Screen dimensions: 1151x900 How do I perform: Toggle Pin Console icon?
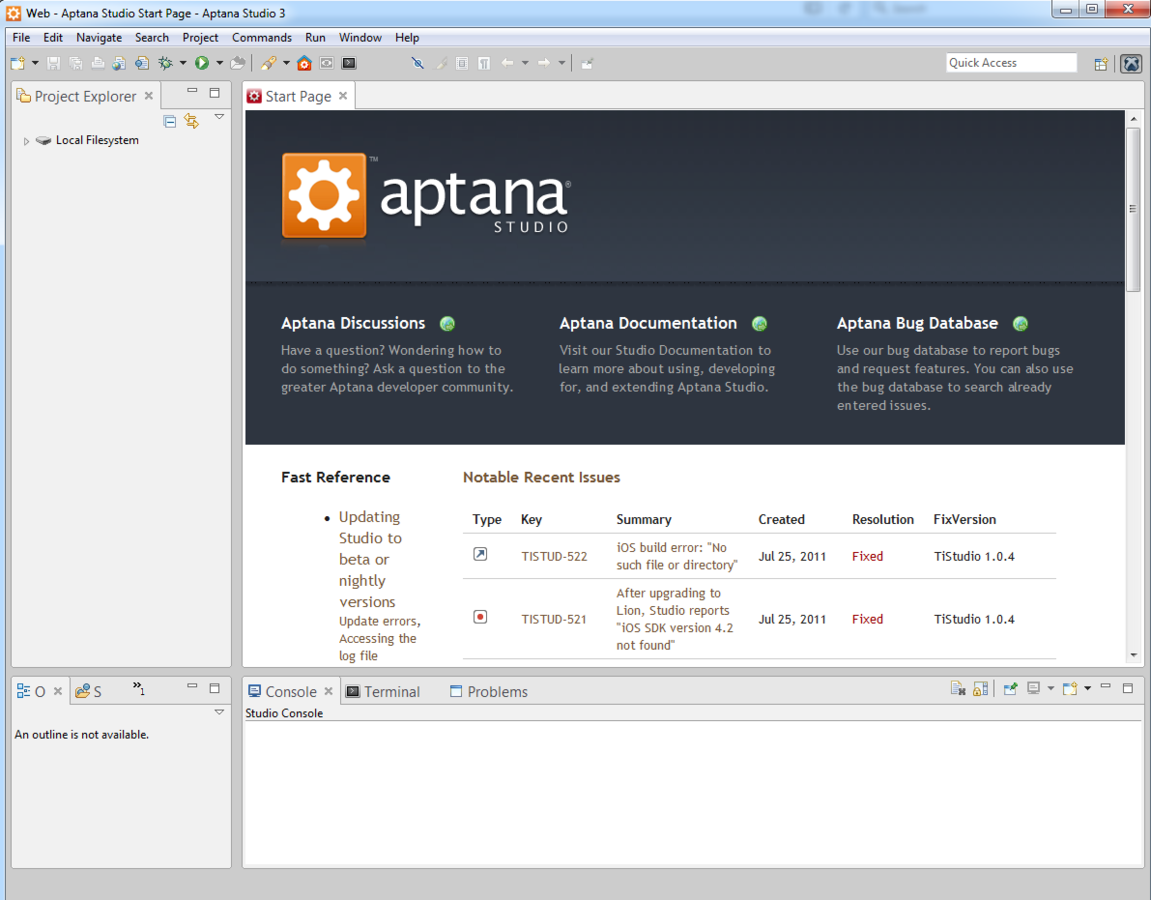(x=1010, y=689)
